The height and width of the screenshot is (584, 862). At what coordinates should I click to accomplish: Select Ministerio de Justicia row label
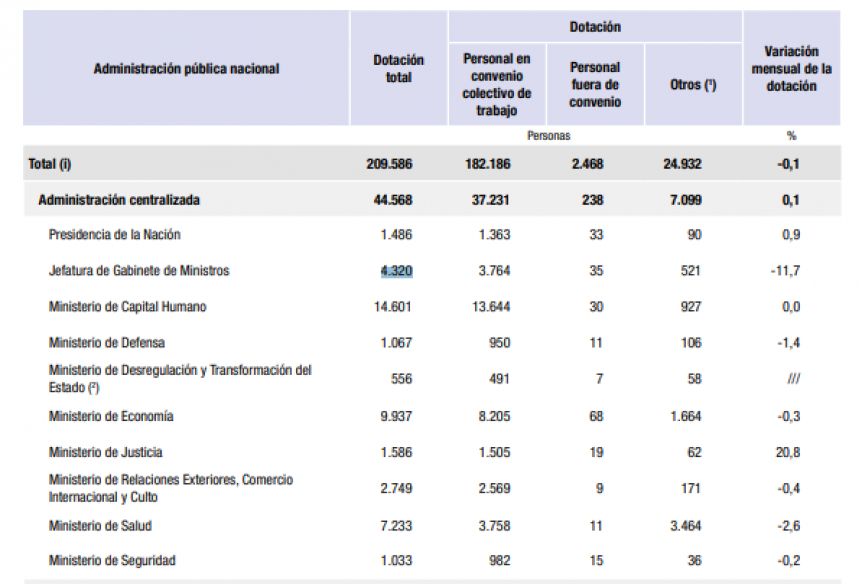point(106,453)
